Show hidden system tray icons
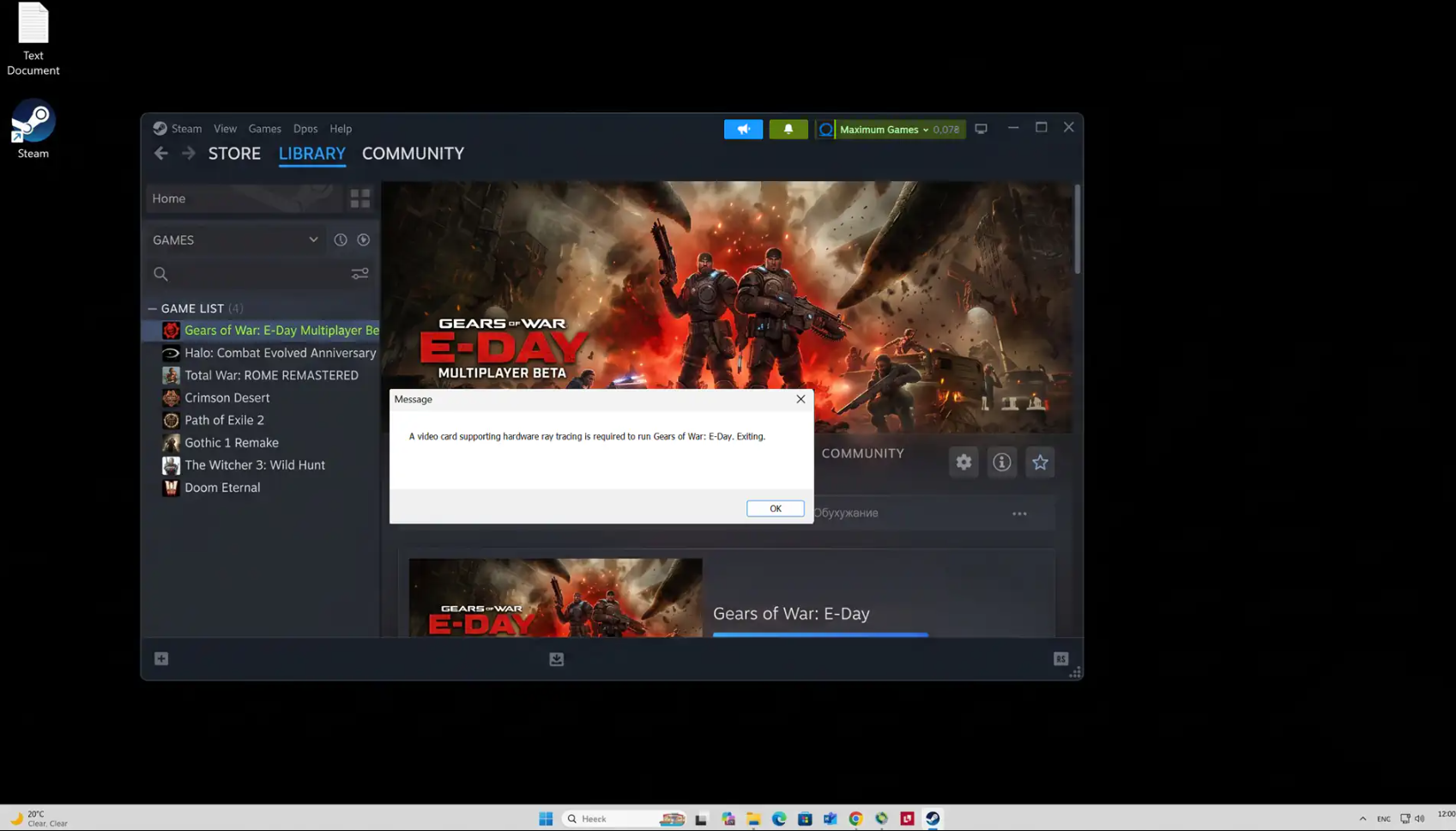1456x831 pixels. pos(1362,819)
